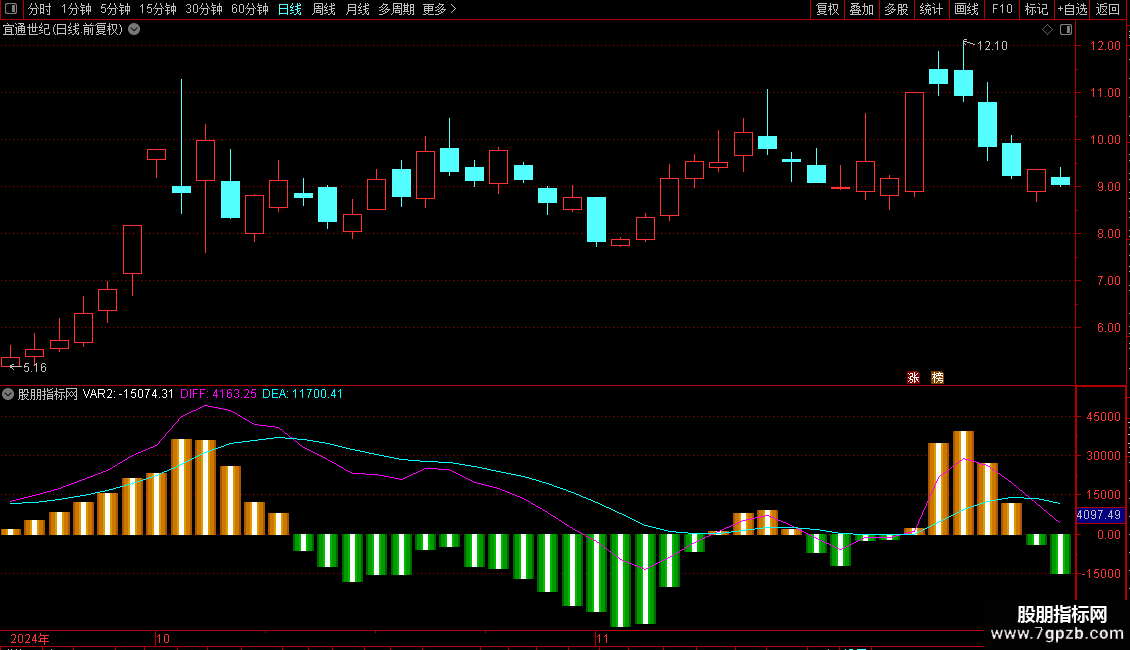Click the 45000 indicator axis label
Image resolution: width=1130 pixels, height=650 pixels.
click(1103, 417)
